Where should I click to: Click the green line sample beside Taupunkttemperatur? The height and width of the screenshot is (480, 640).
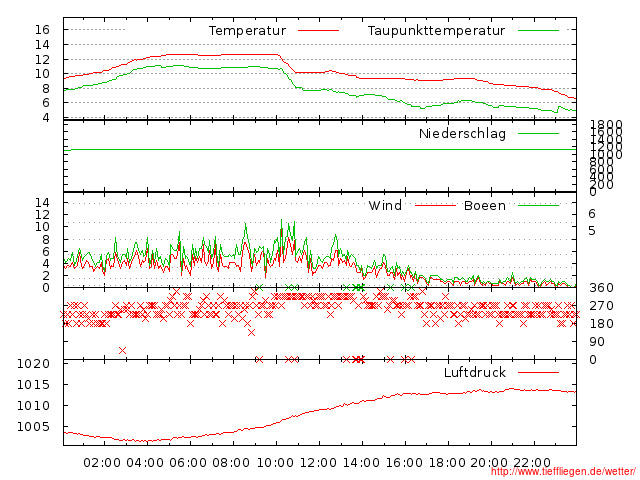pos(538,30)
